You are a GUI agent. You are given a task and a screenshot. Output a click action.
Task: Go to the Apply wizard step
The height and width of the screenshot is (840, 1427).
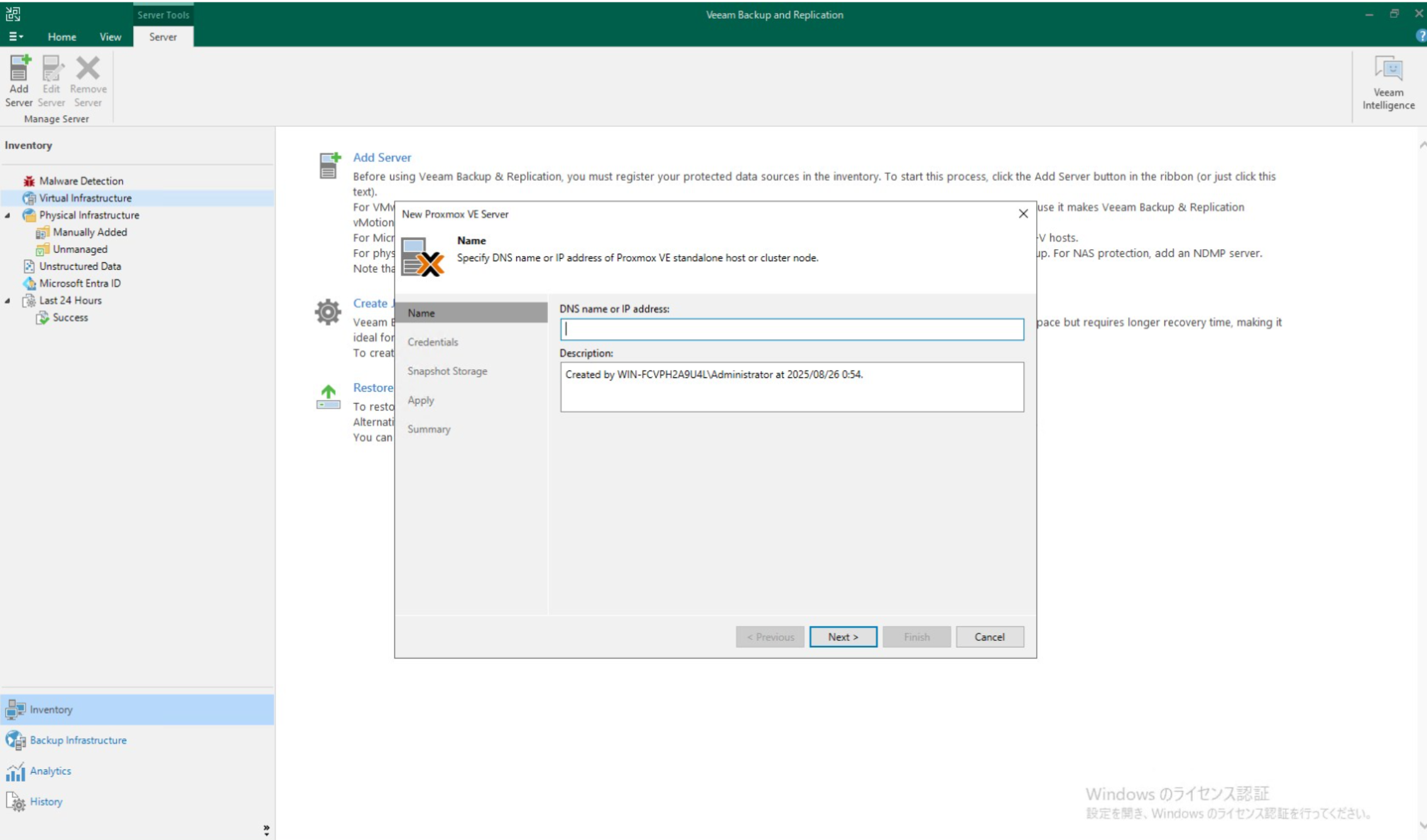tap(421, 401)
